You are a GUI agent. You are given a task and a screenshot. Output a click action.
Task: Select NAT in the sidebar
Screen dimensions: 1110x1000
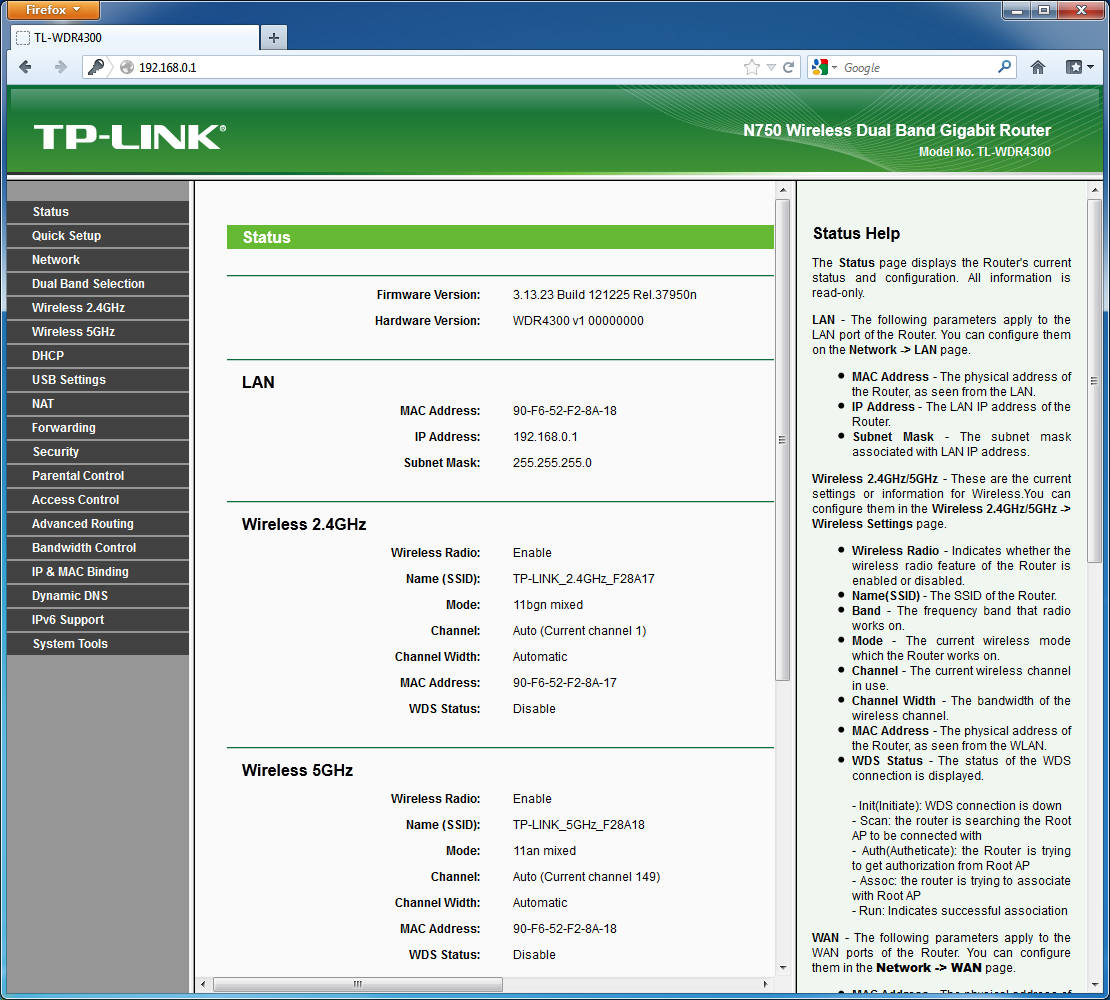click(x=98, y=404)
